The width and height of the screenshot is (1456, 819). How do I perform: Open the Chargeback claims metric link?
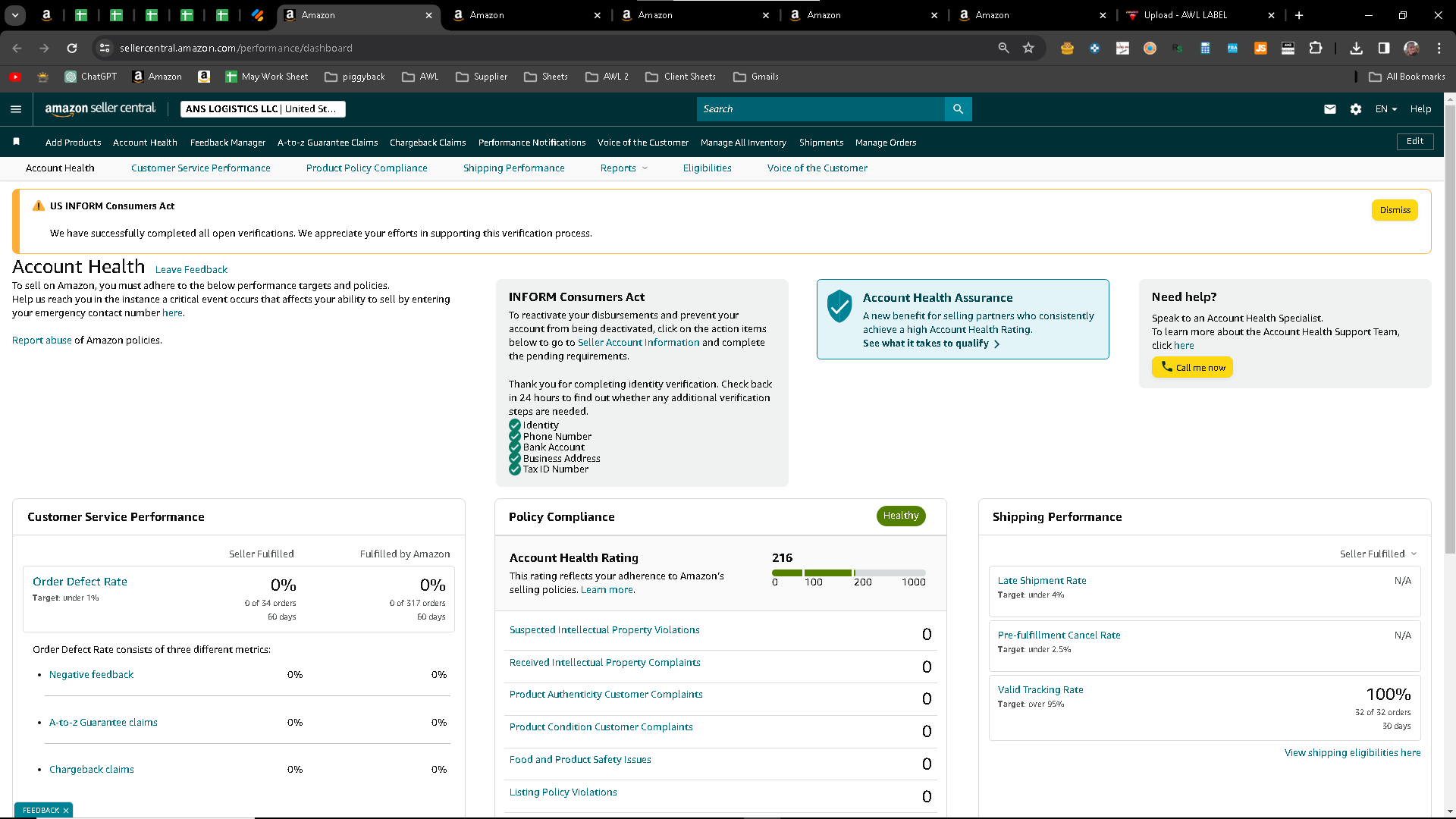click(91, 770)
